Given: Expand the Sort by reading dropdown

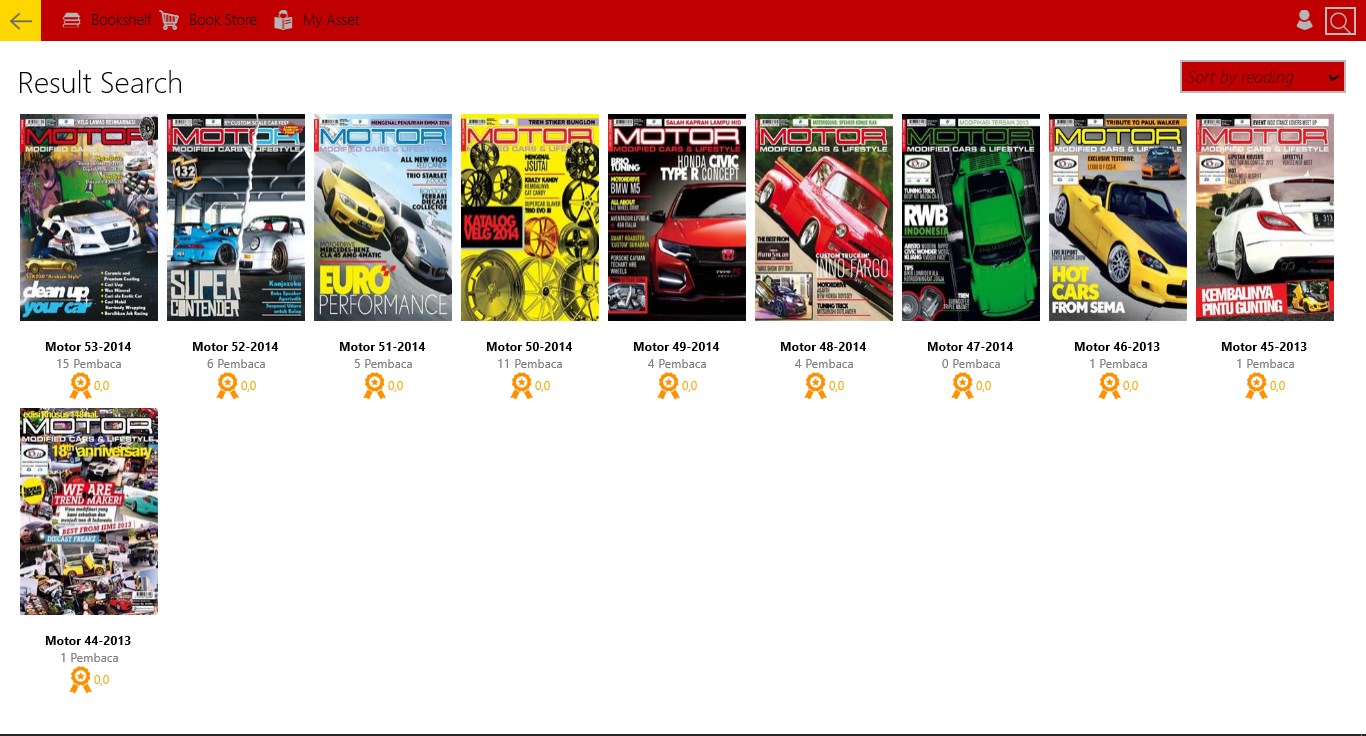Looking at the screenshot, I should pos(1263,77).
